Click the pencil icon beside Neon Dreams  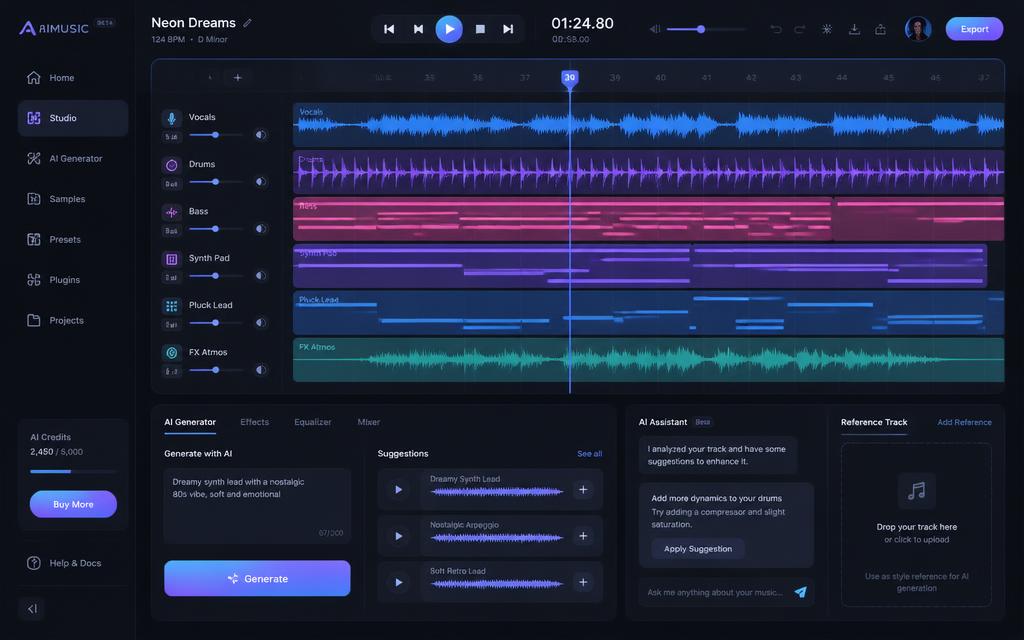248,23
